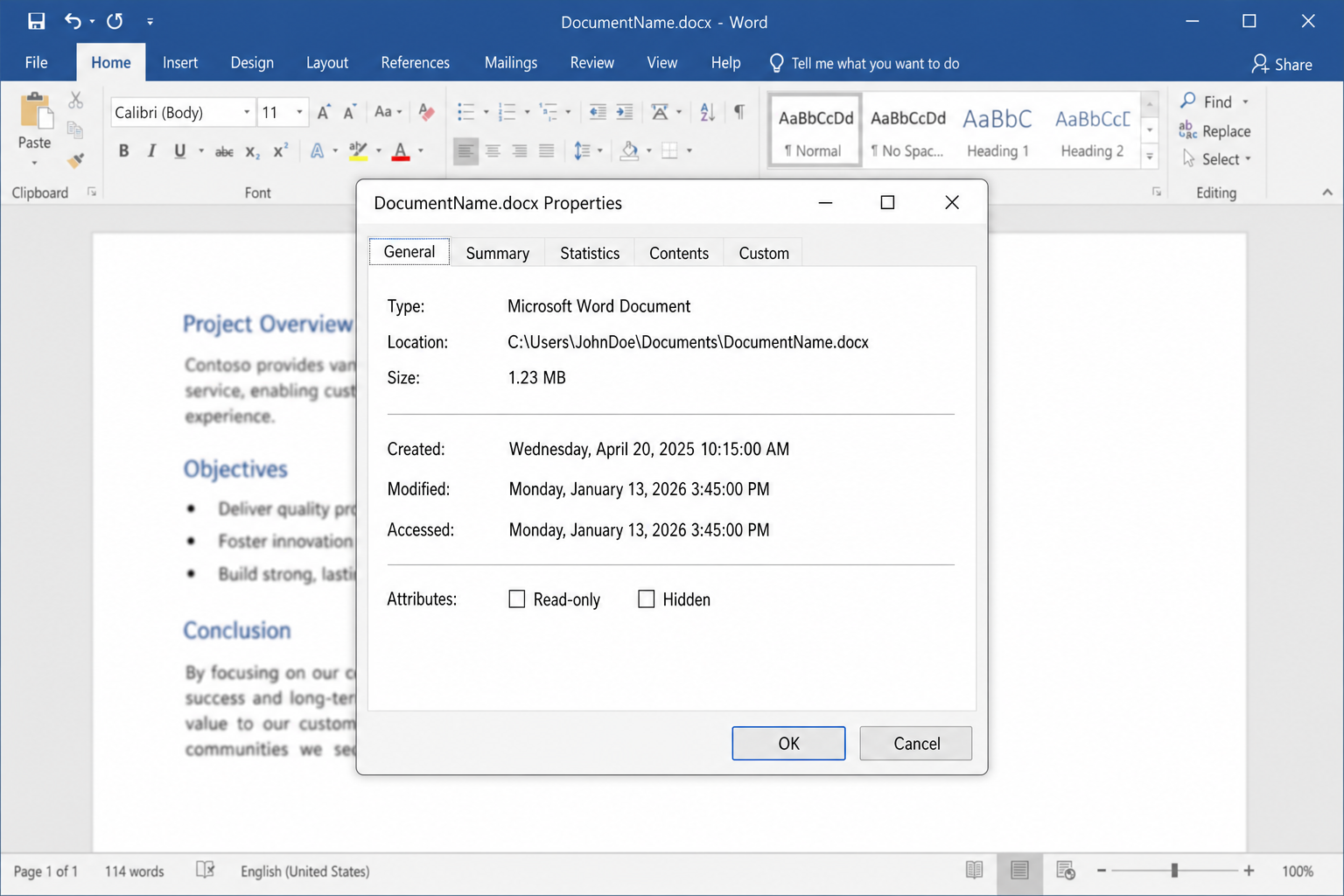This screenshot has width=1344, height=896.
Task: Expand the numbering list style dropdown
Action: point(527,112)
